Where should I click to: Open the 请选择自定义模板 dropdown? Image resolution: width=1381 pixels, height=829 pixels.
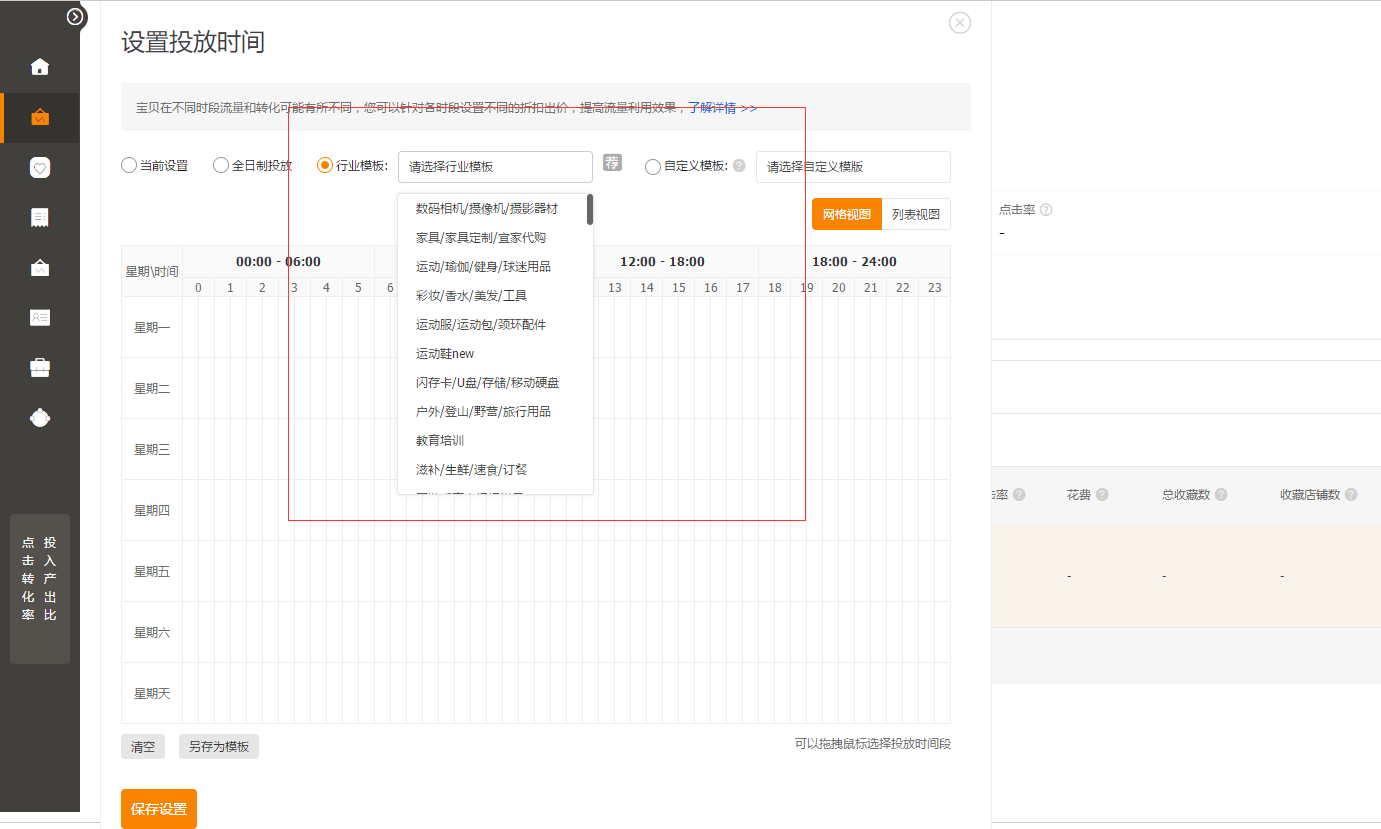click(852, 167)
